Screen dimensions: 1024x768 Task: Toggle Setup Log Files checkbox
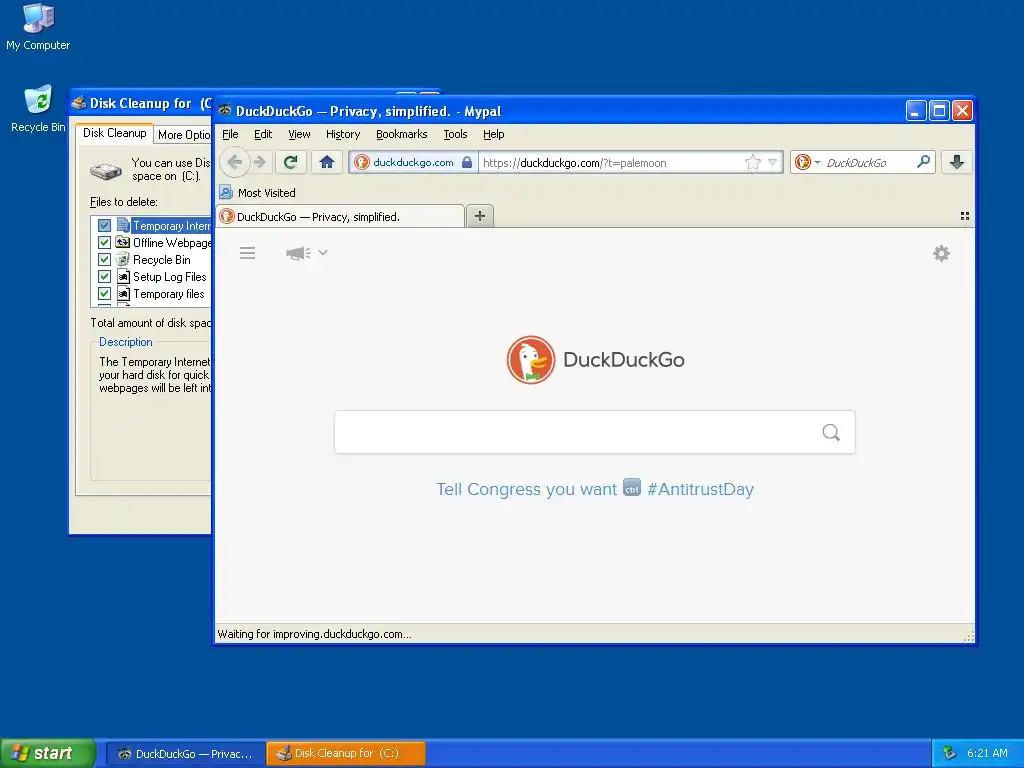pos(104,276)
